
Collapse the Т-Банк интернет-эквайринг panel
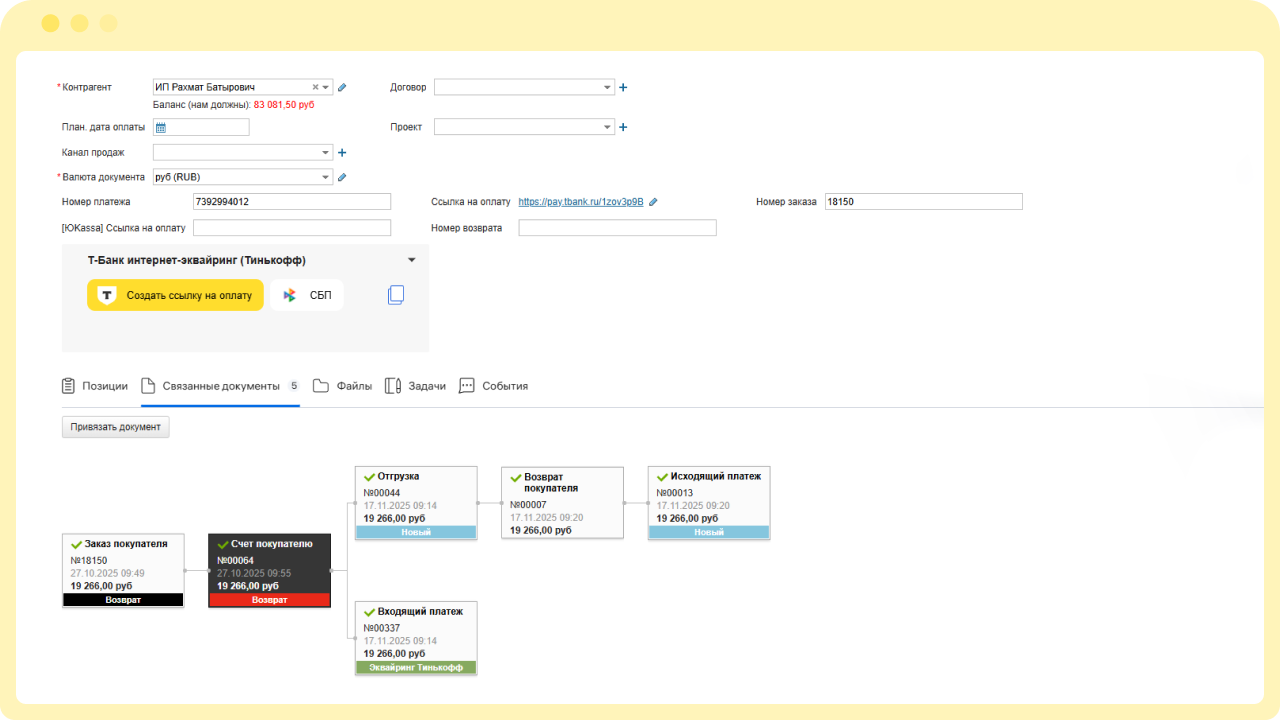click(x=411, y=260)
